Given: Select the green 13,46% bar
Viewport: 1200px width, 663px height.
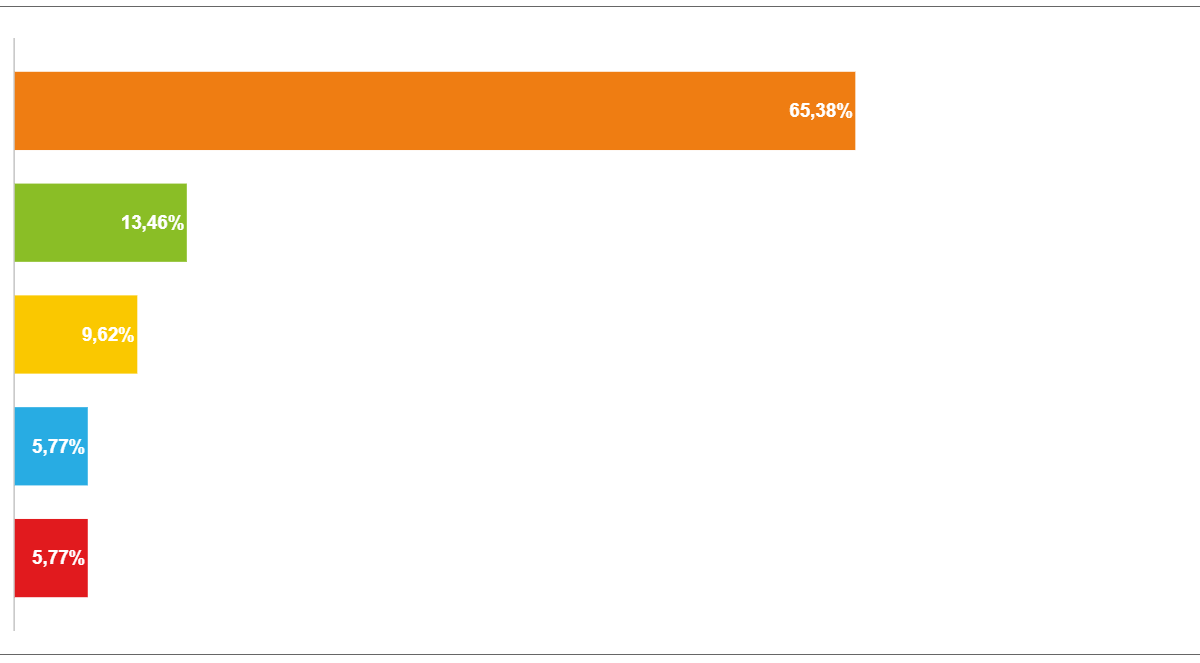Looking at the screenshot, I should tap(101, 223).
